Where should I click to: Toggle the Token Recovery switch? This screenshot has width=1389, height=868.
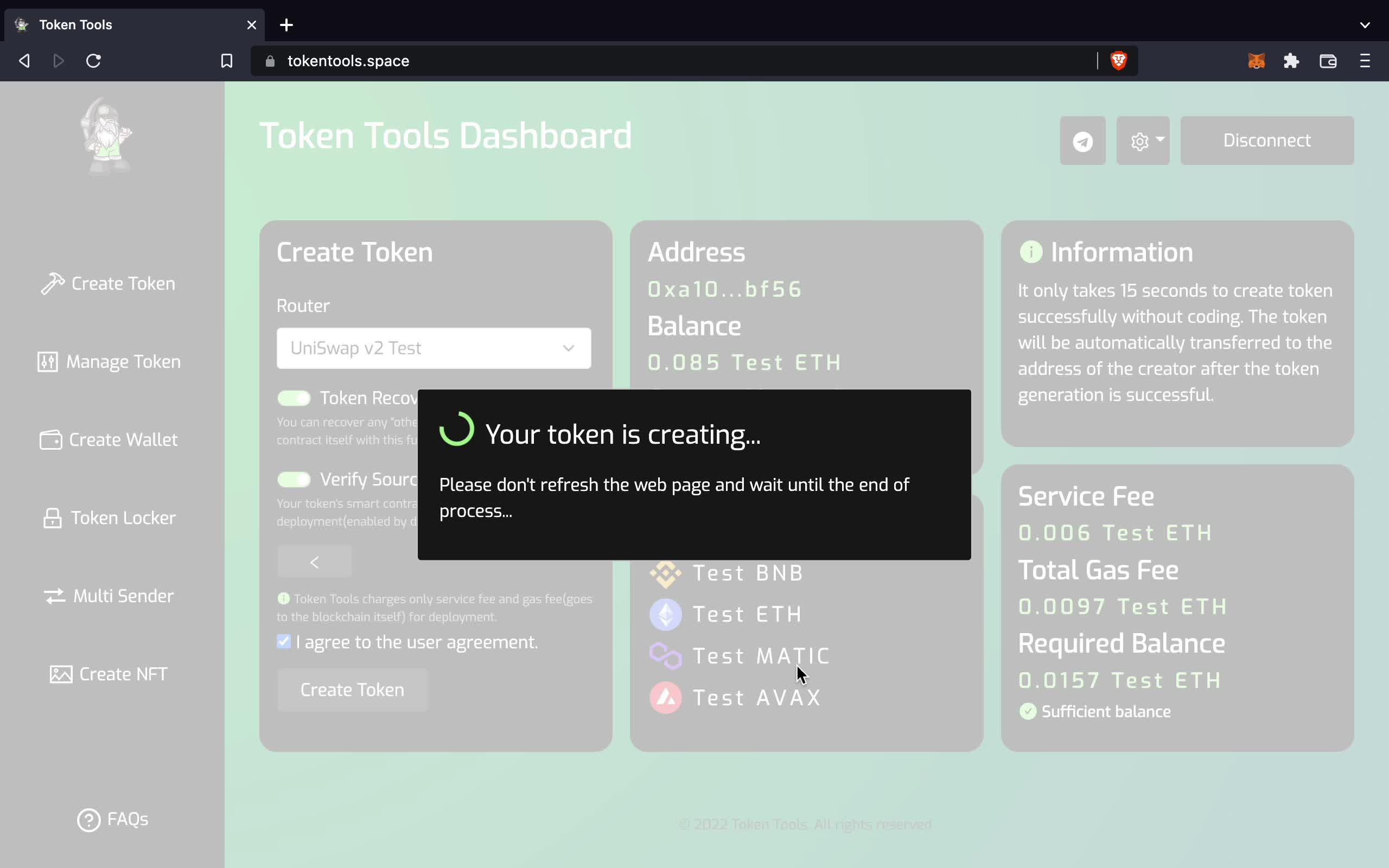coord(294,397)
